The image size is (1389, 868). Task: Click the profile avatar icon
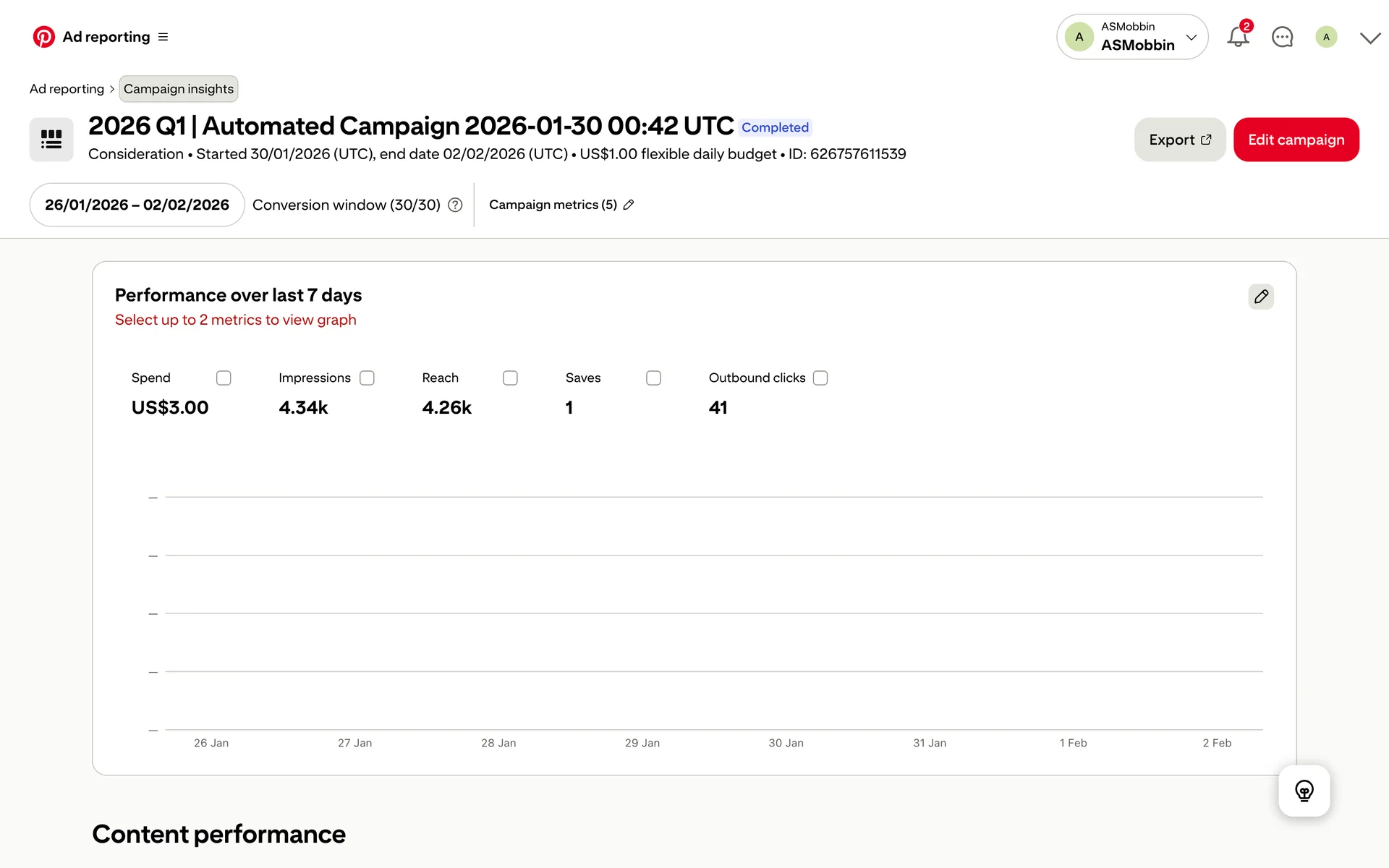[1326, 37]
